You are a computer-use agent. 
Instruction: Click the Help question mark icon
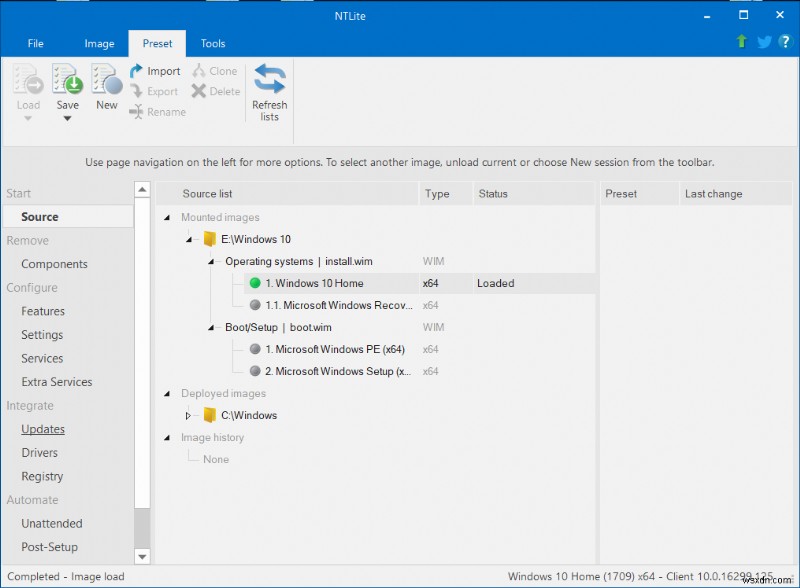point(786,42)
